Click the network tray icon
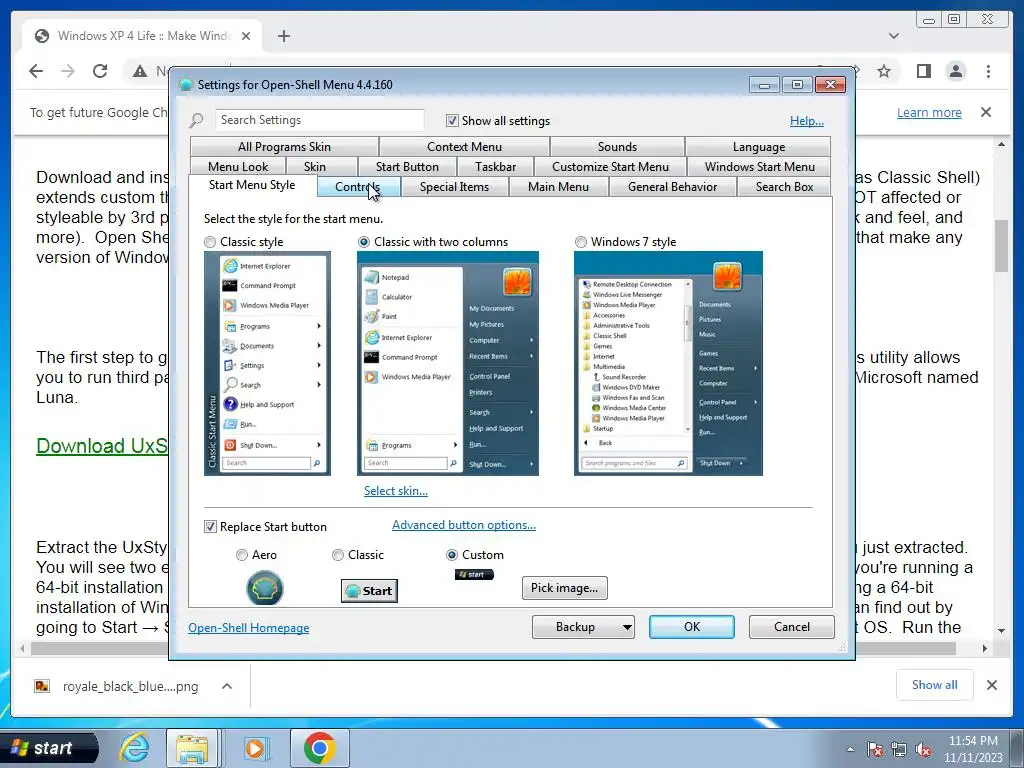Image resolution: width=1024 pixels, height=768 pixels. tap(899, 749)
